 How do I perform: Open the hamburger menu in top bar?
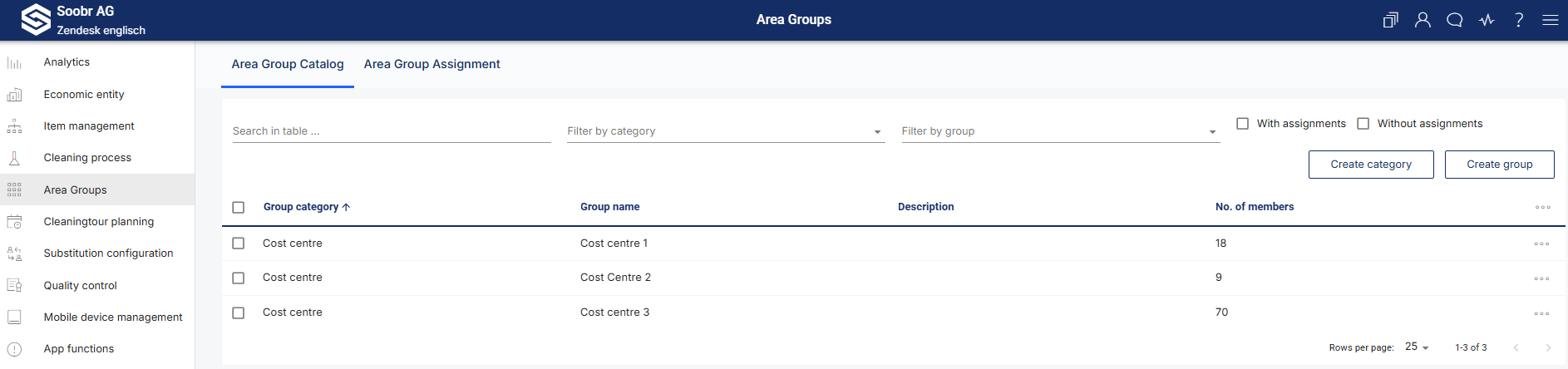[x=1550, y=20]
